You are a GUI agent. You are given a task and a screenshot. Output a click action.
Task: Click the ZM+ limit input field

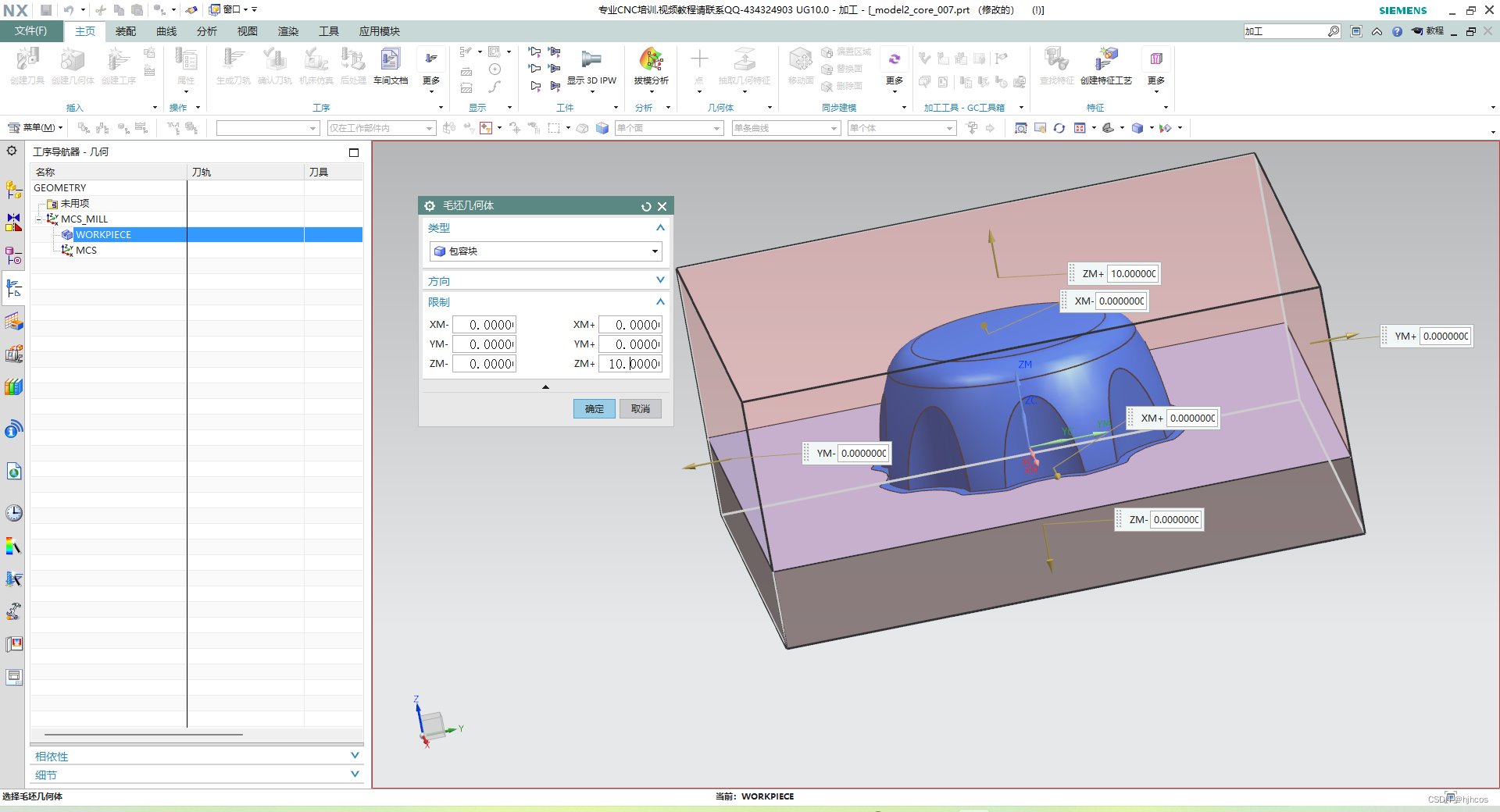point(630,364)
